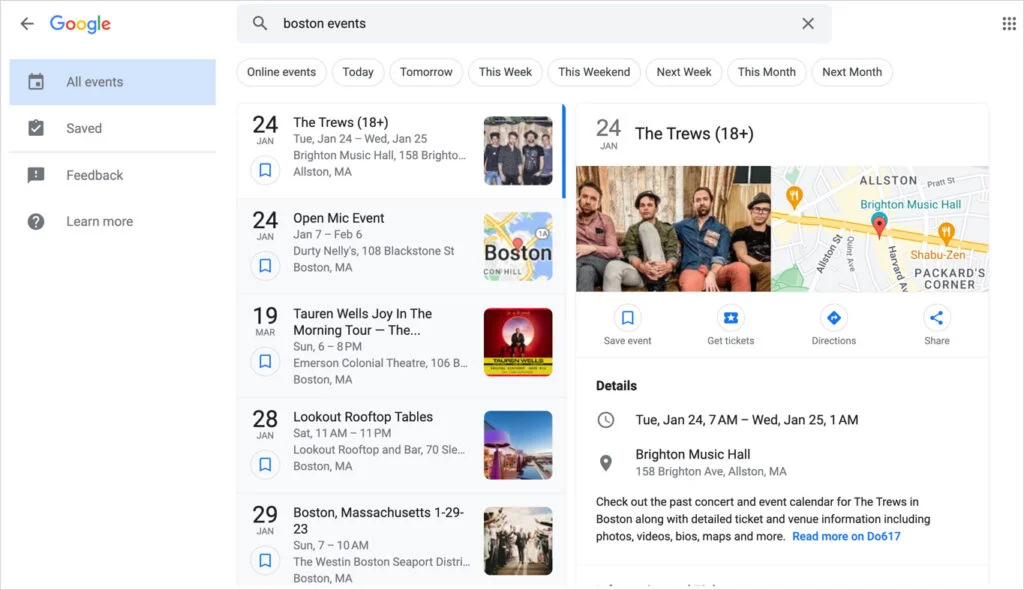
Task: Click the back arrow beside Google logo
Action: click(x=27, y=24)
